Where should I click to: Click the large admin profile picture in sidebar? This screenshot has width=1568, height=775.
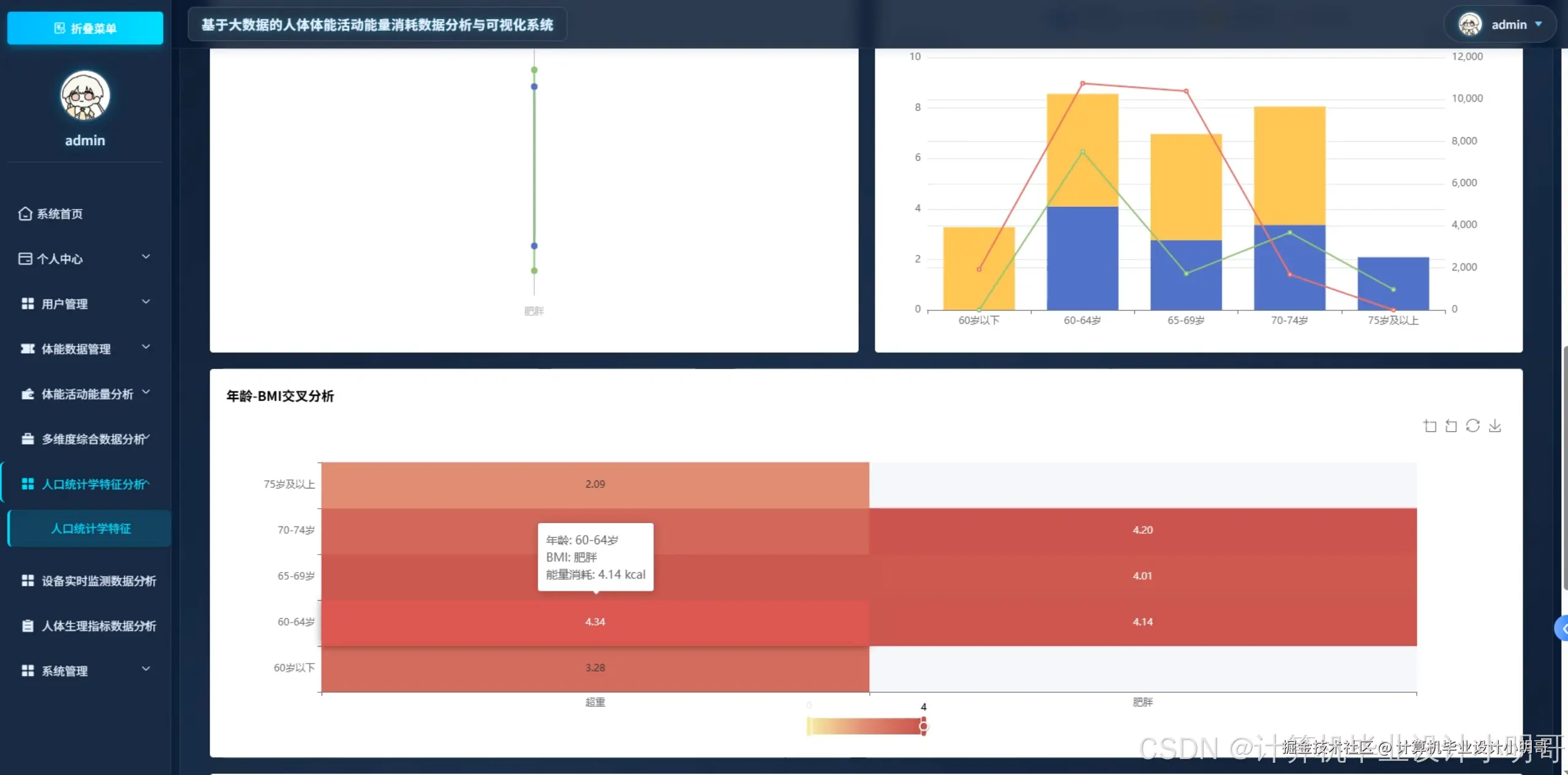click(85, 95)
